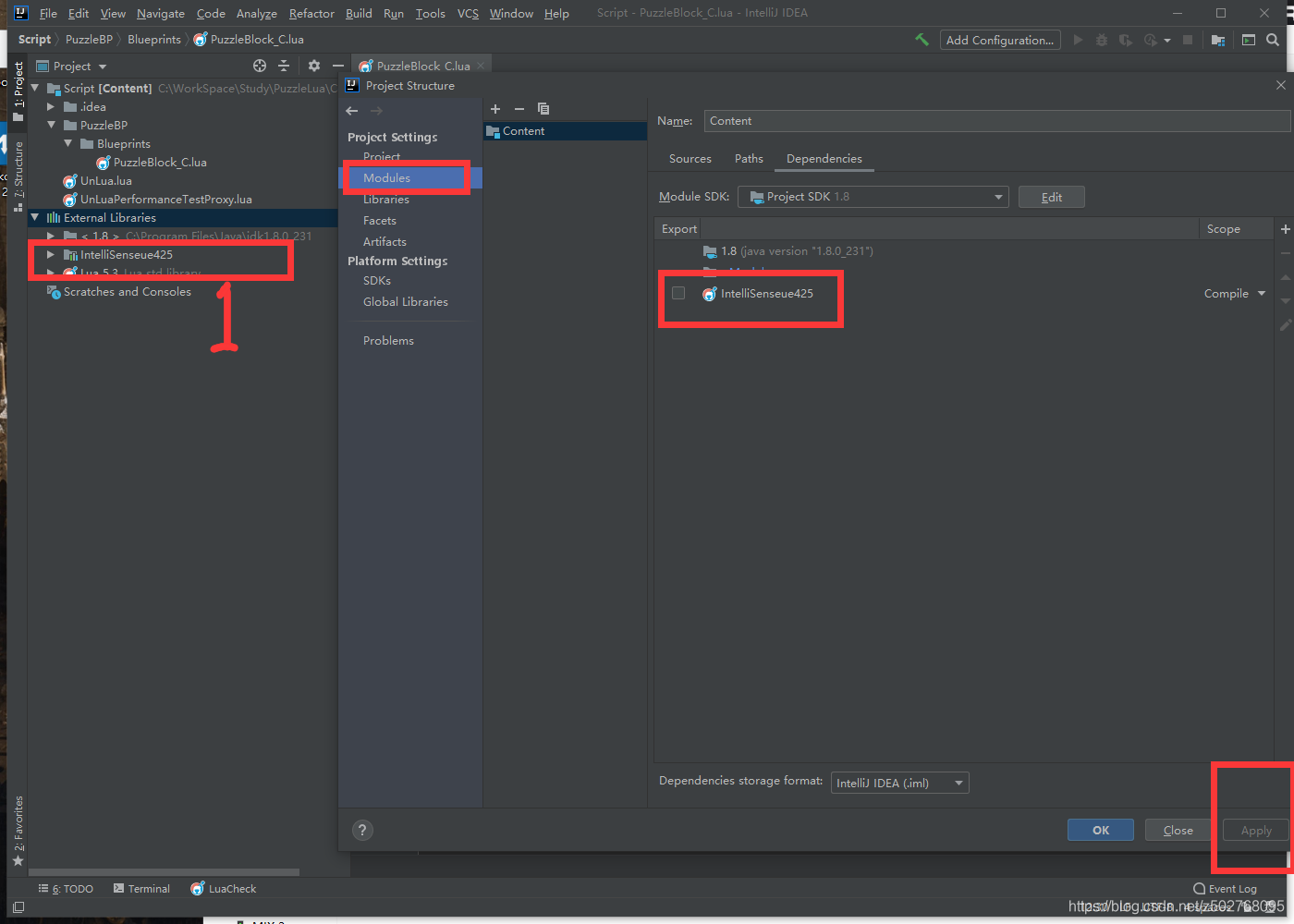Open the Terminal tool window
Image resolution: width=1294 pixels, height=924 pixels.
tap(141, 889)
